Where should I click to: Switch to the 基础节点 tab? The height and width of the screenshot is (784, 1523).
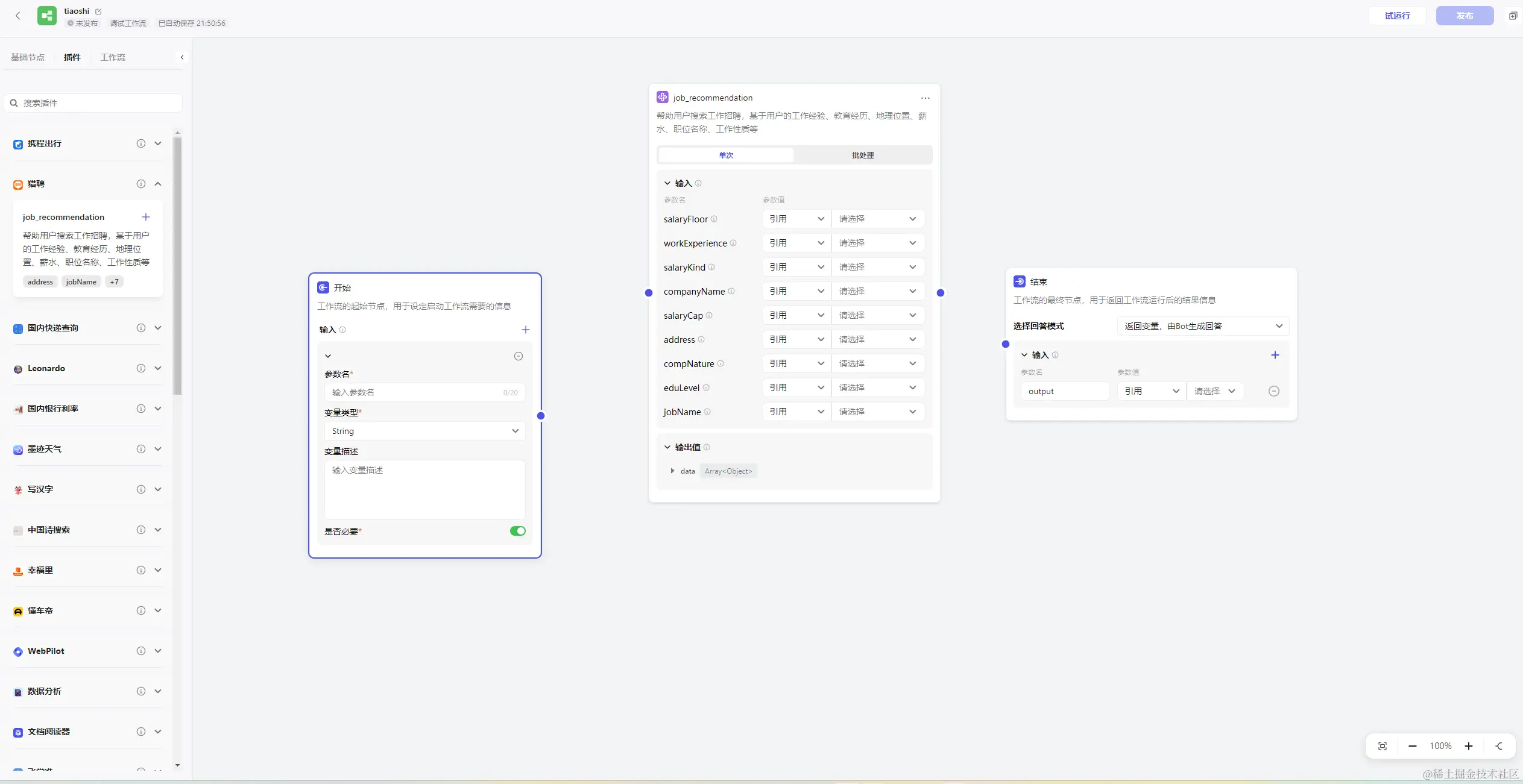[28, 57]
